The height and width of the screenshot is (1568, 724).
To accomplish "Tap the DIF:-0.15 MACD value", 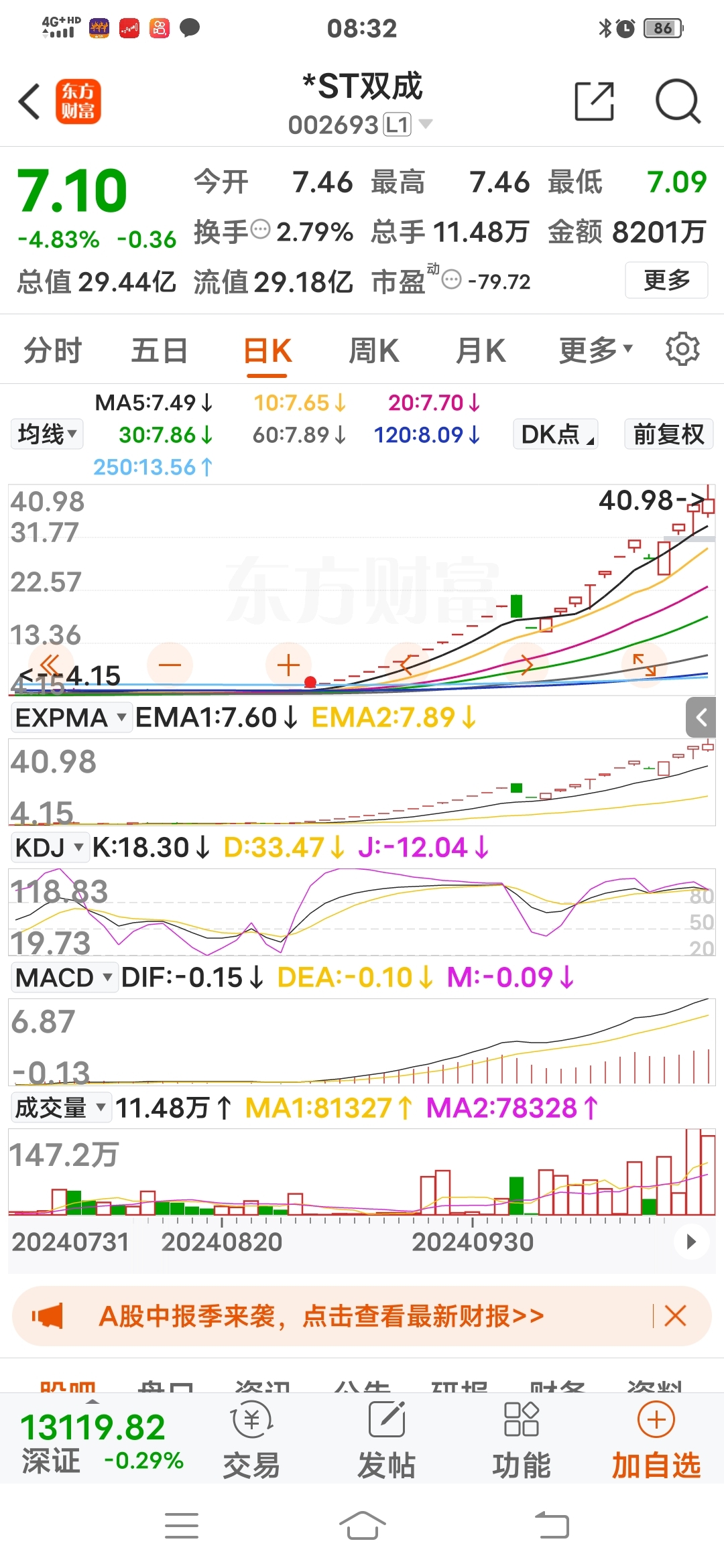I will pyautogui.click(x=192, y=978).
